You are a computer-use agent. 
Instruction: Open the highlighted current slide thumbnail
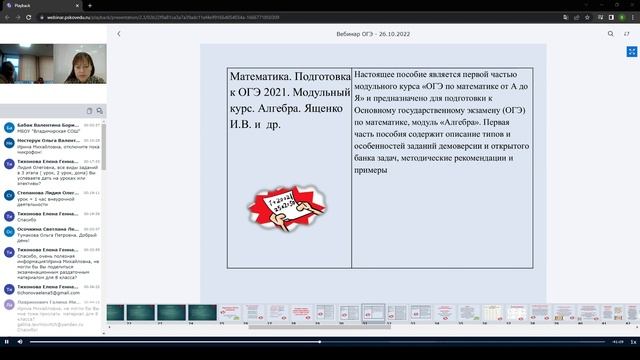tap(373, 313)
